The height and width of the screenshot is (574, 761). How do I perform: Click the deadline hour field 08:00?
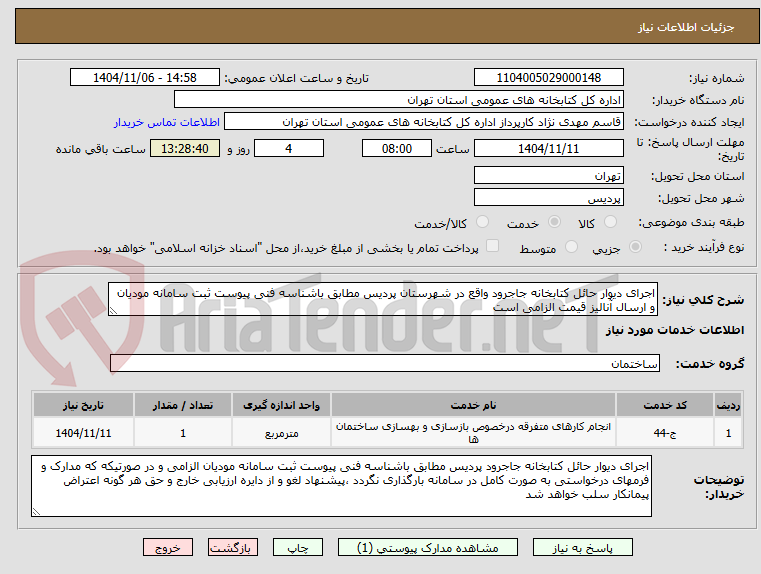click(397, 148)
